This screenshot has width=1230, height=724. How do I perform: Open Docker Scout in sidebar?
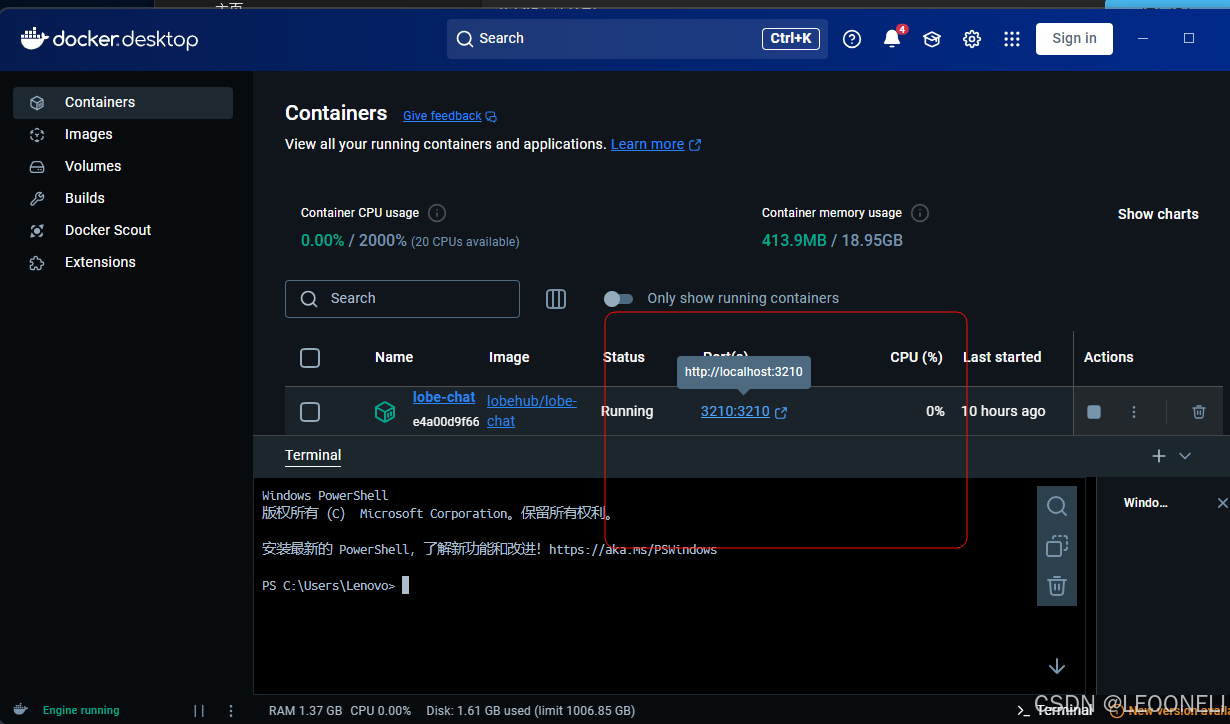(123, 230)
